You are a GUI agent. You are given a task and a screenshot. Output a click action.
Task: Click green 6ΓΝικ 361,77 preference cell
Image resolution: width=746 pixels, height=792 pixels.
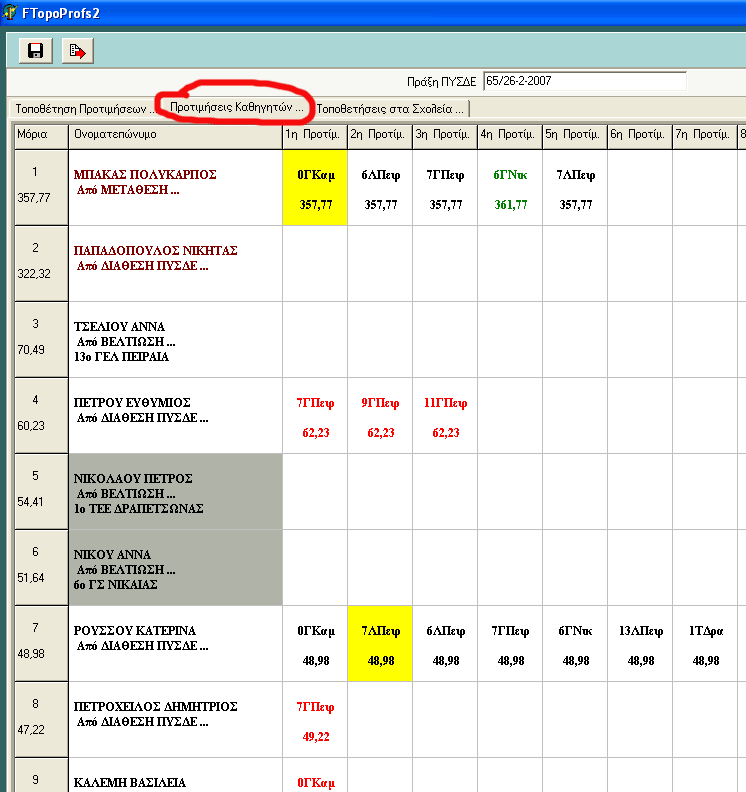pos(509,188)
